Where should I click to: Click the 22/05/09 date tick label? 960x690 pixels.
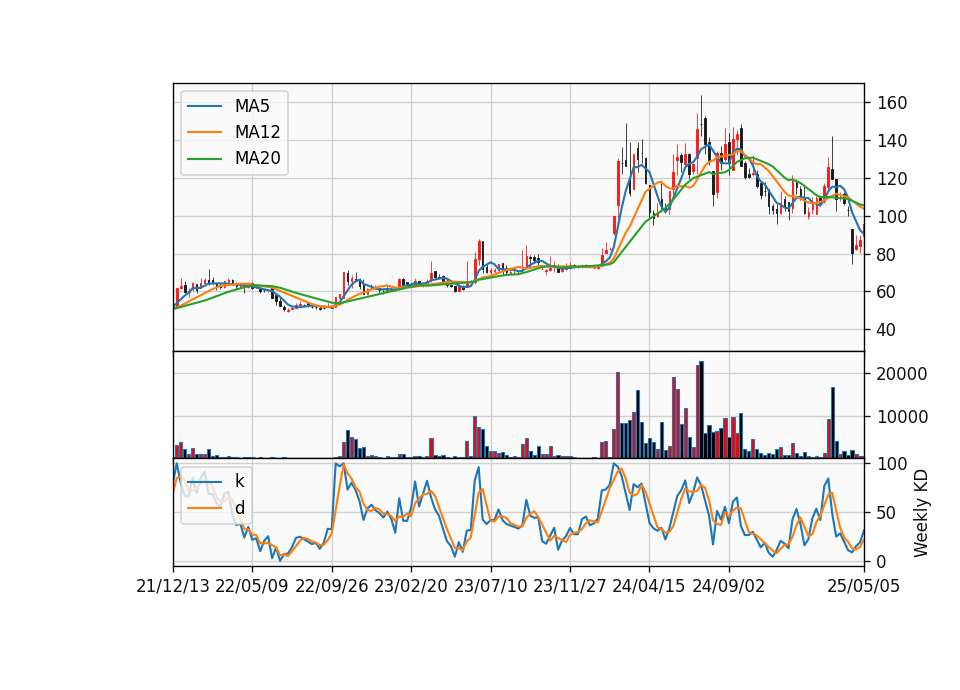pos(252,586)
